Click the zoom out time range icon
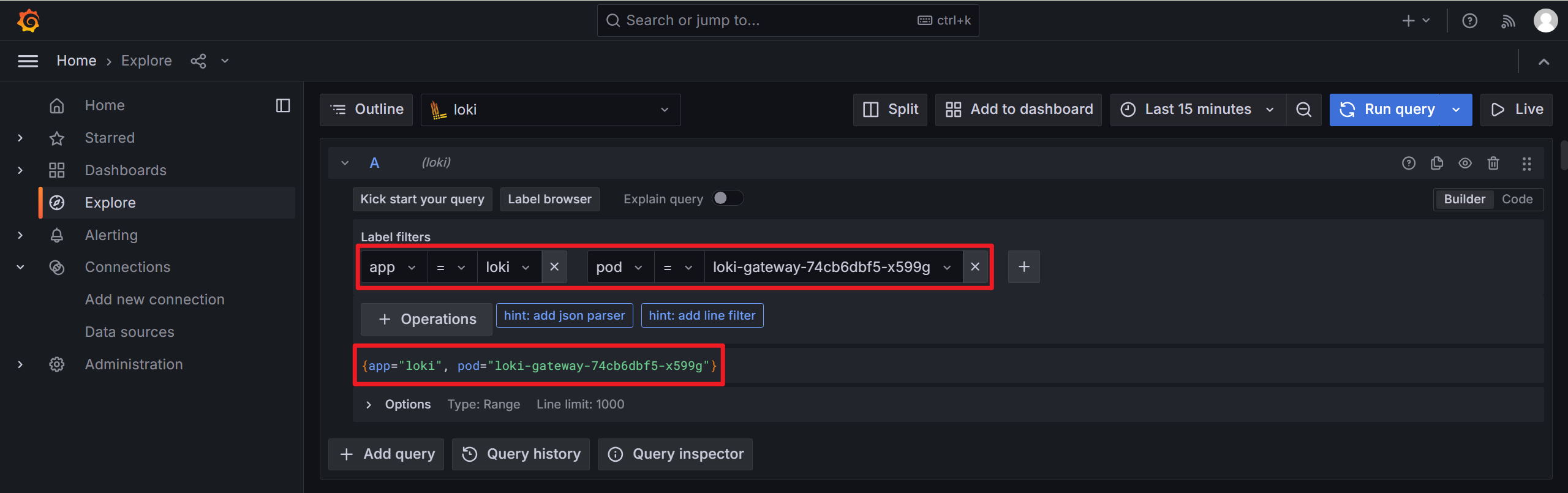Viewport: 1568px width, 493px height. pyautogui.click(x=1304, y=110)
